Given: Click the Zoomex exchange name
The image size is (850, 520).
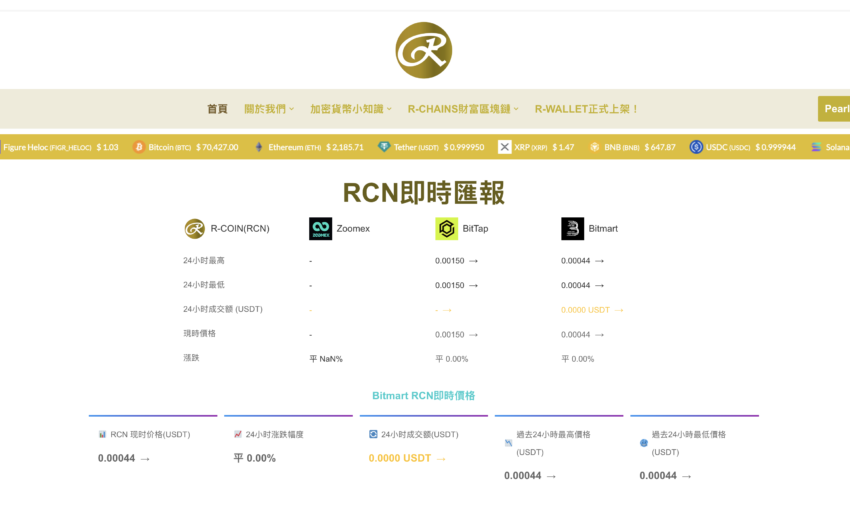Looking at the screenshot, I should (x=353, y=229).
